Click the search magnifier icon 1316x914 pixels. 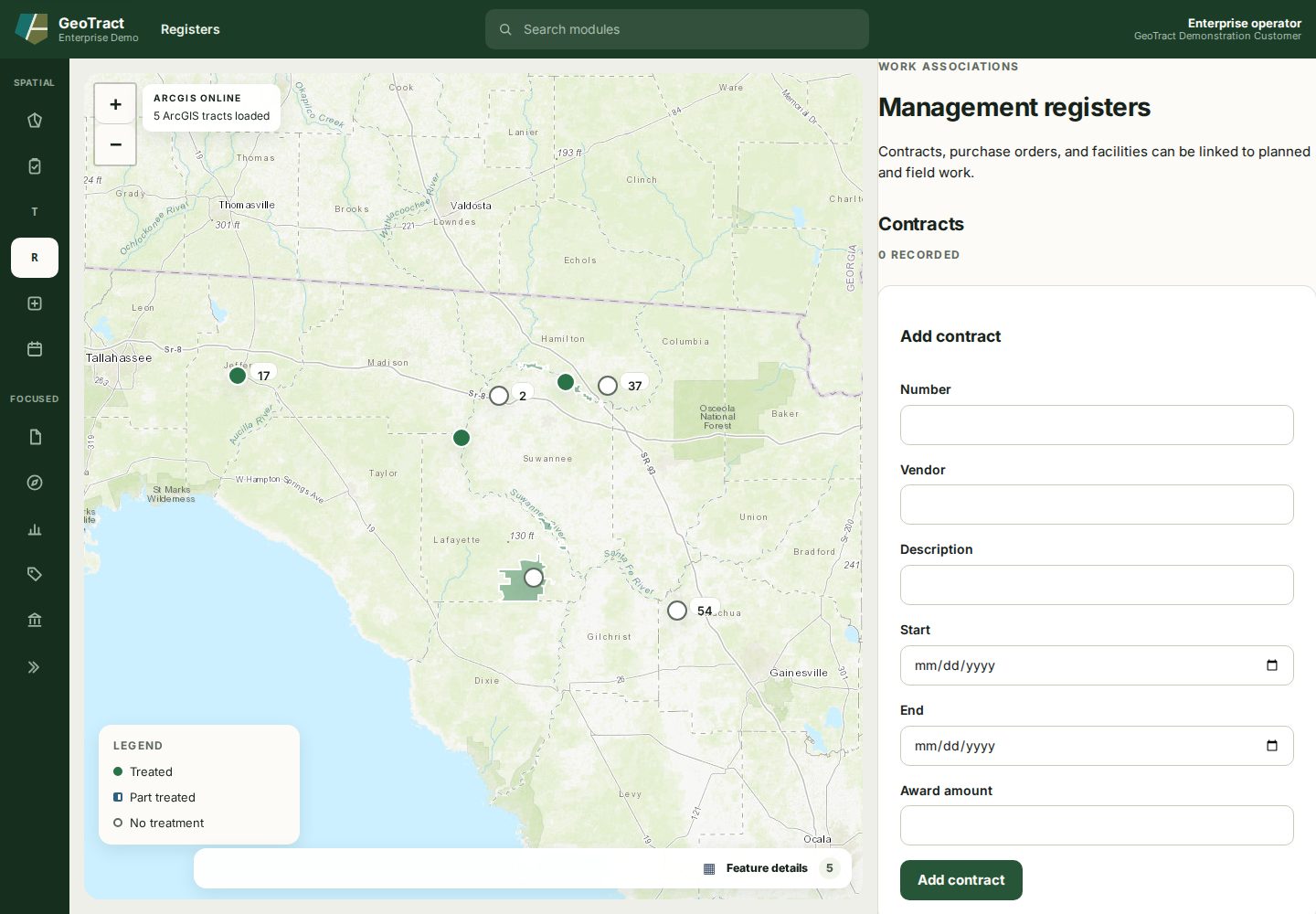pos(505,29)
